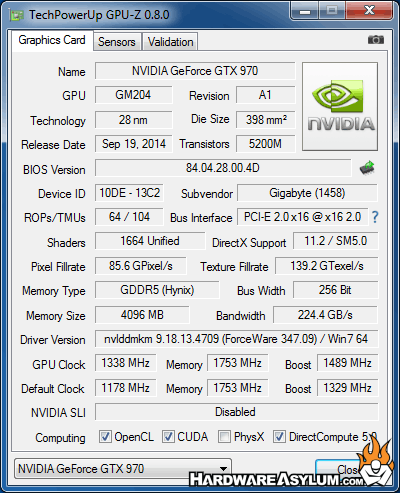This screenshot has height=493, width=400.
Task: Click the Shaders field 1664 Unified
Action: 150,241
